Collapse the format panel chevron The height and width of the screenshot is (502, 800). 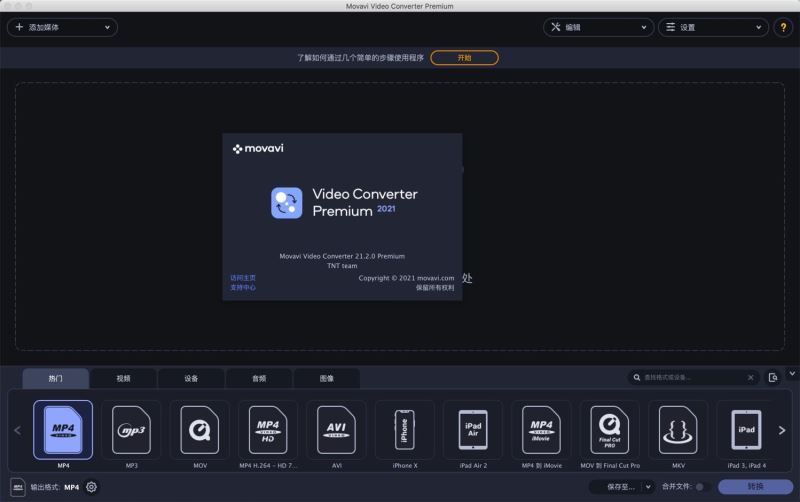pyautogui.click(x=792, y=373)
